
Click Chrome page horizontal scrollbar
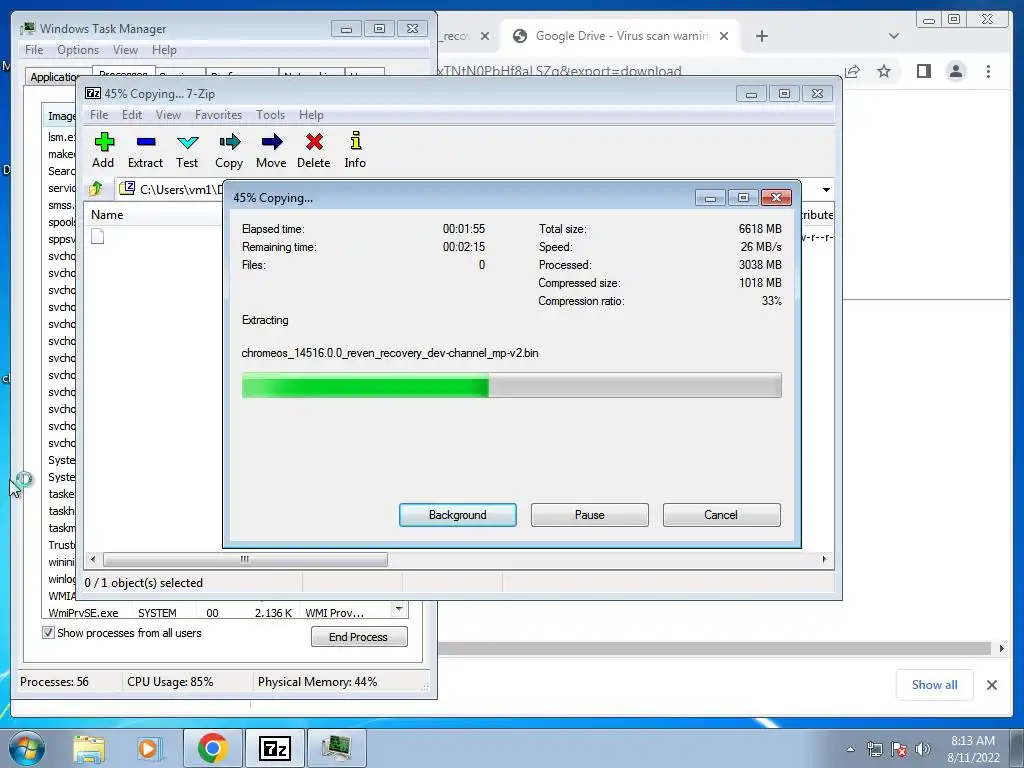point(714,648)
